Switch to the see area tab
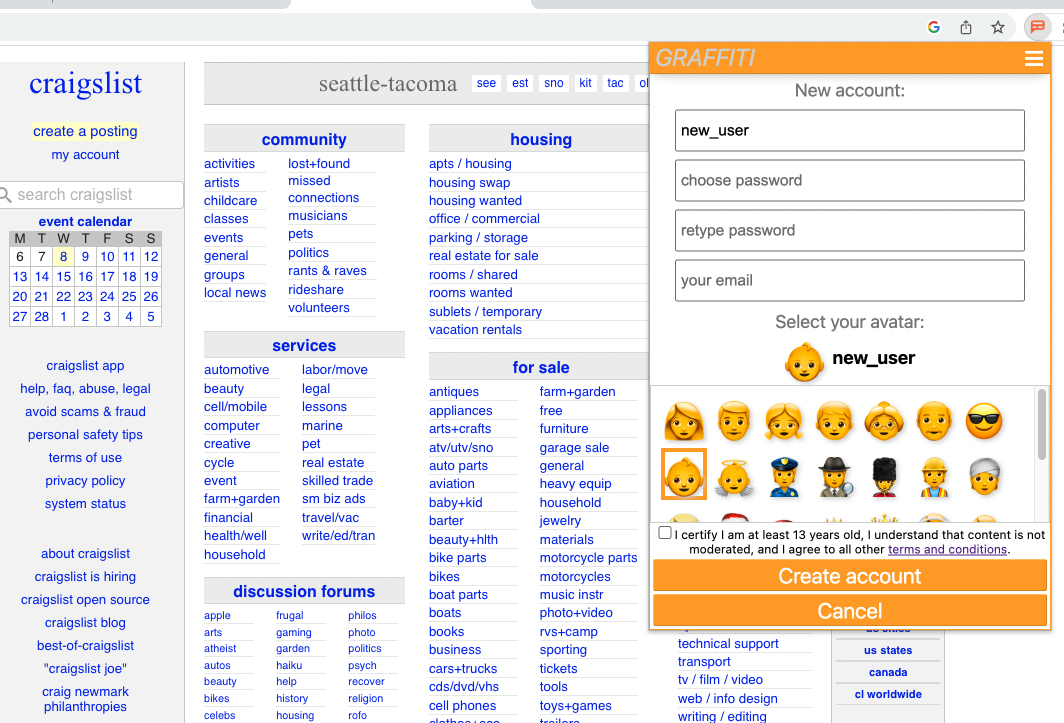1064x723 pixels. pos(486,83)
